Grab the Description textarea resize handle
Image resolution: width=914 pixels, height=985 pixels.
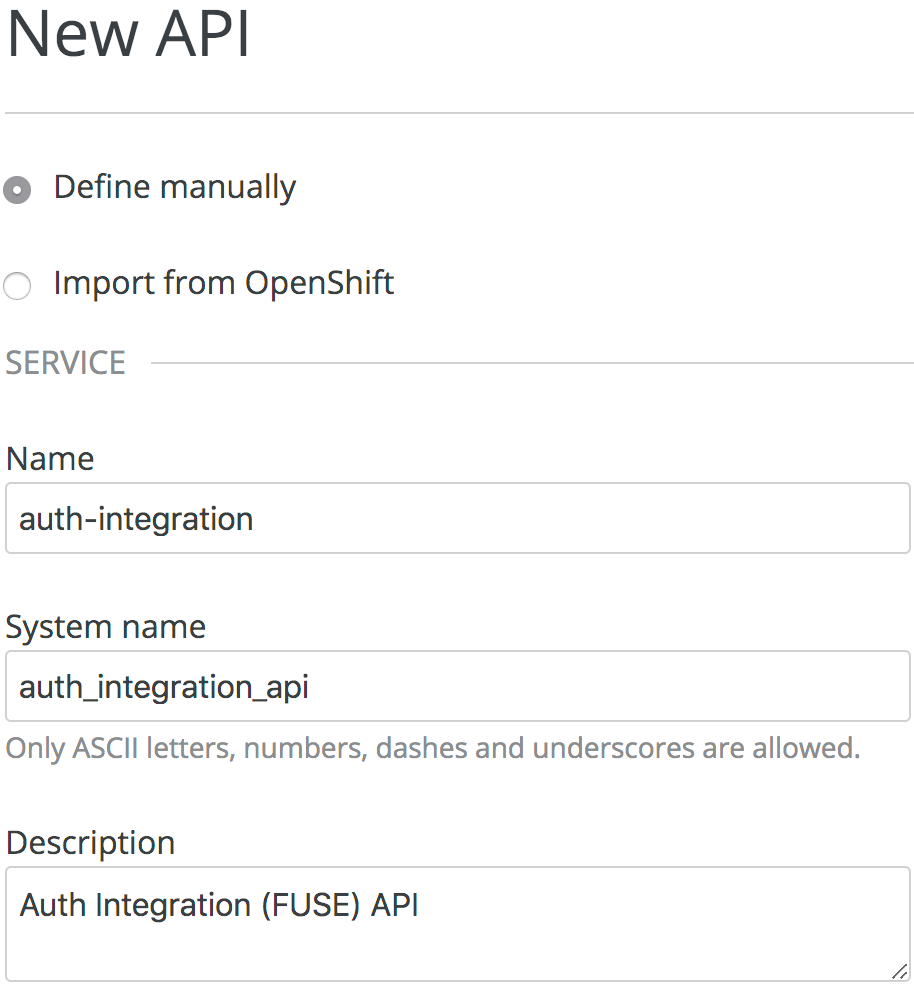[x=899, y=970]
